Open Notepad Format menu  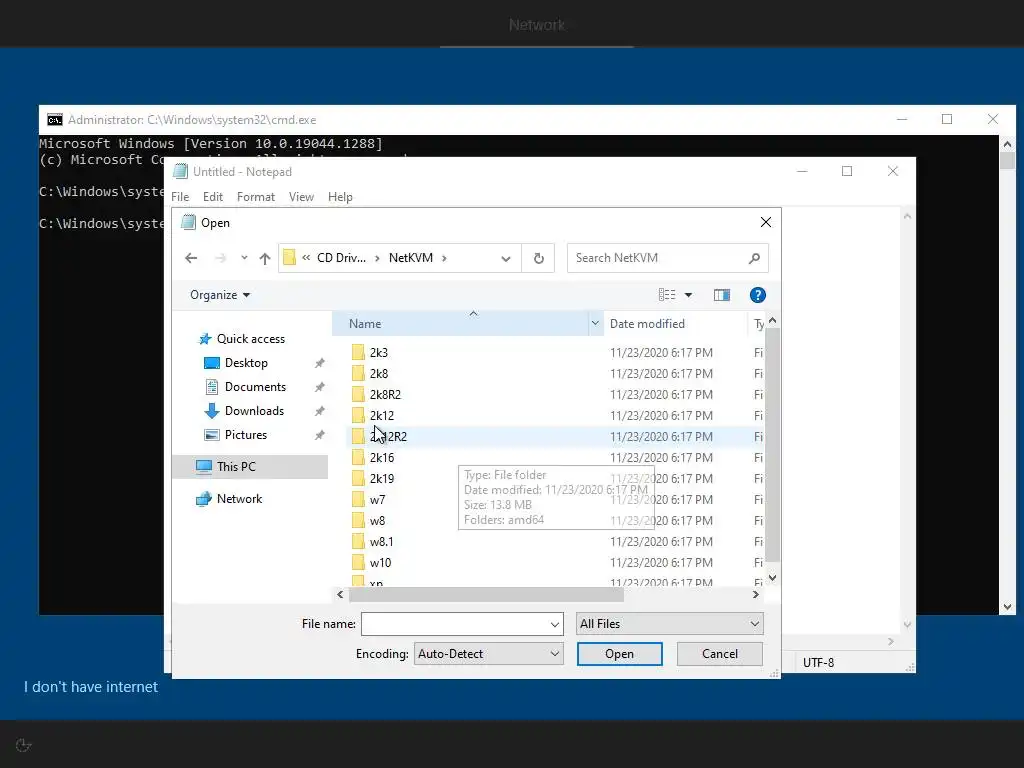255,197
